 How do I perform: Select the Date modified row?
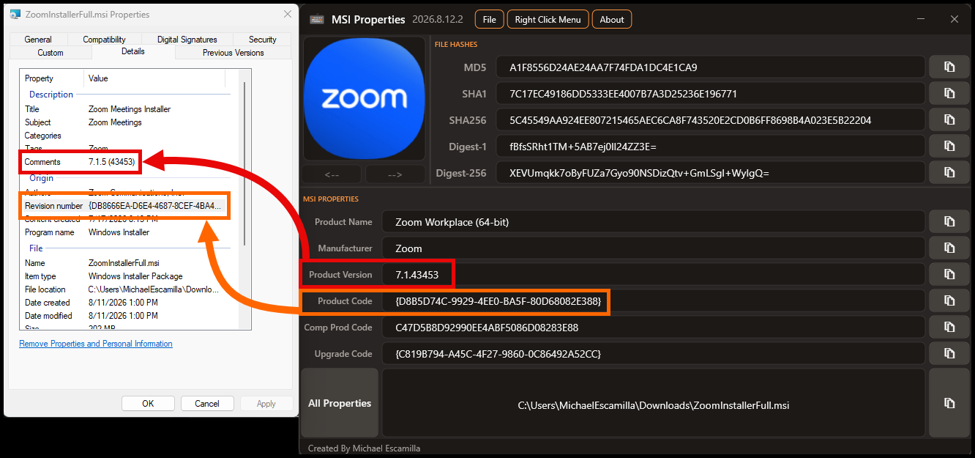point(127,316)
